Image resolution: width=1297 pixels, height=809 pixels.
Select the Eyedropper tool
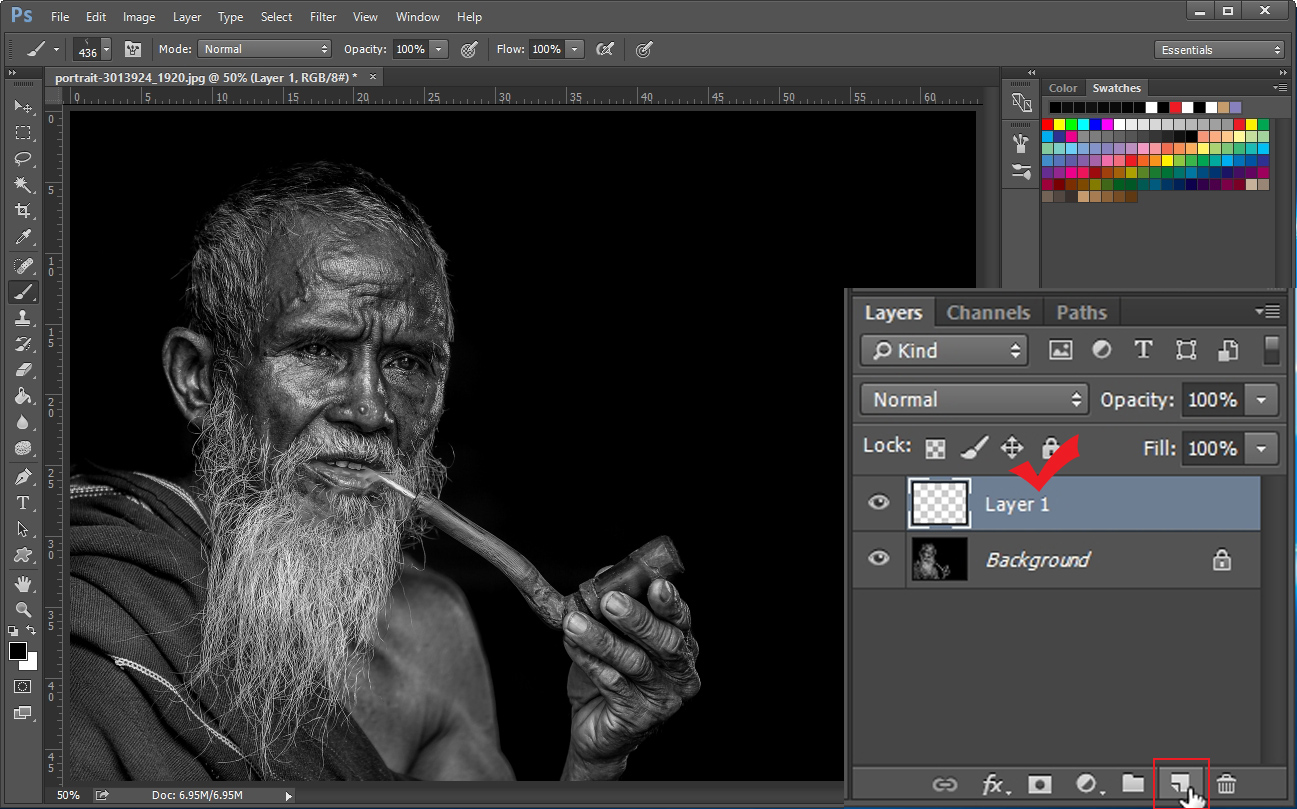pos(22,237)
